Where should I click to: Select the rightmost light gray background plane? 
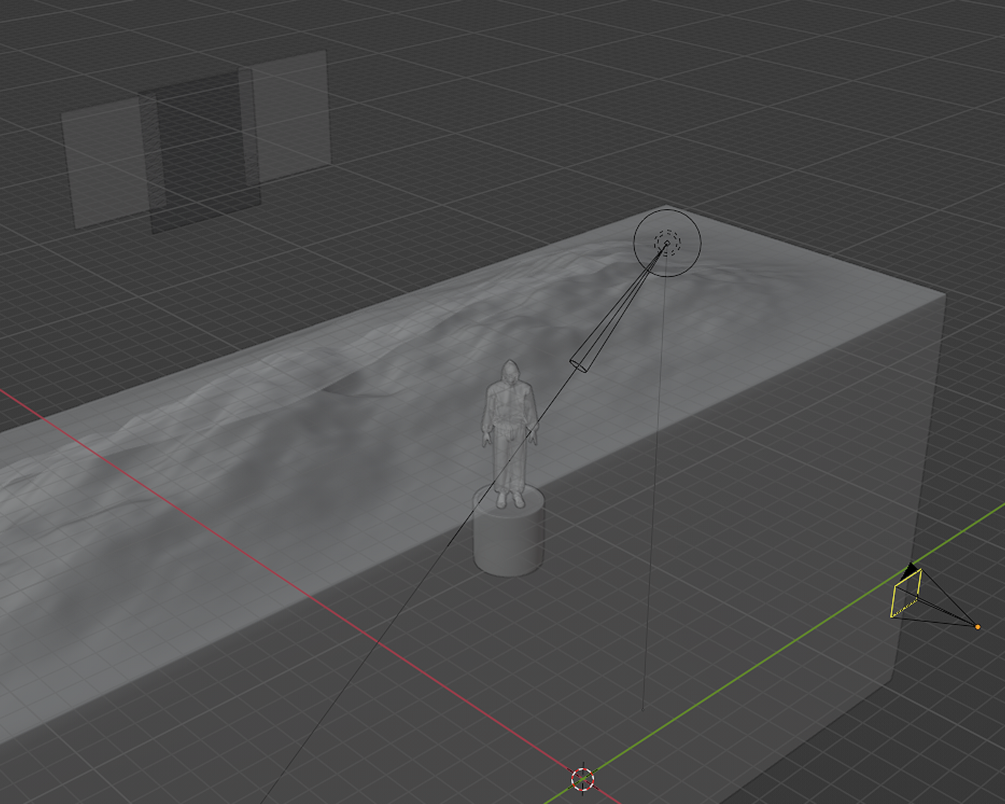coord(287,117)
